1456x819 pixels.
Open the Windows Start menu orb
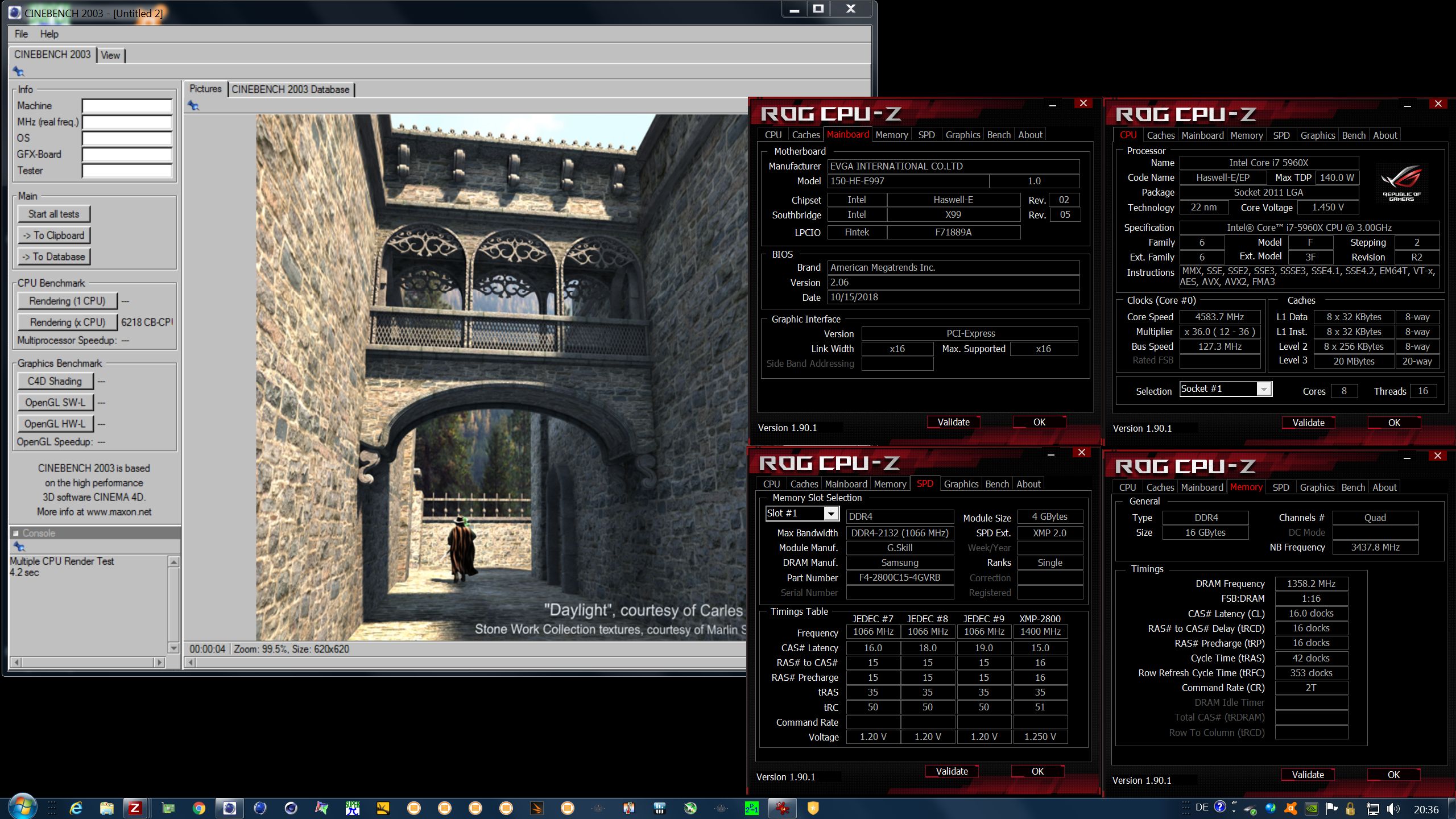click(x=23, y=807)
